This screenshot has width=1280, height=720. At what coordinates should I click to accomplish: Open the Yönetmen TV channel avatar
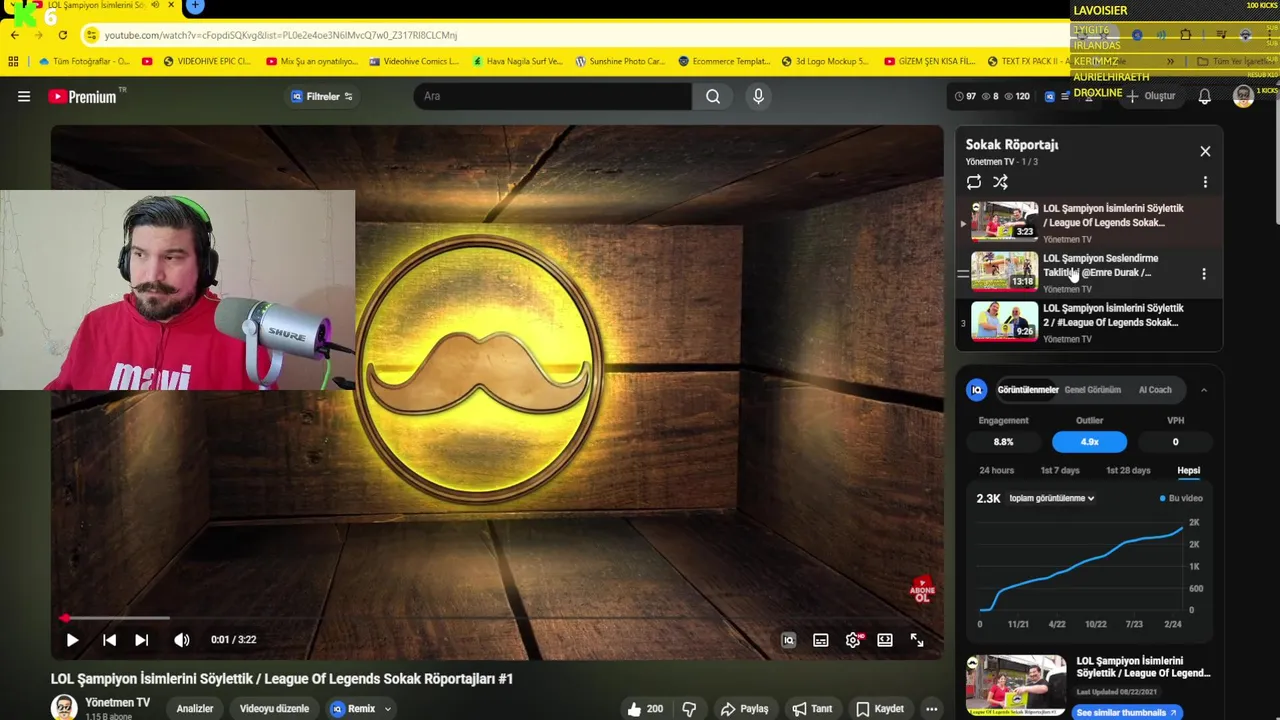click(64, 707)
